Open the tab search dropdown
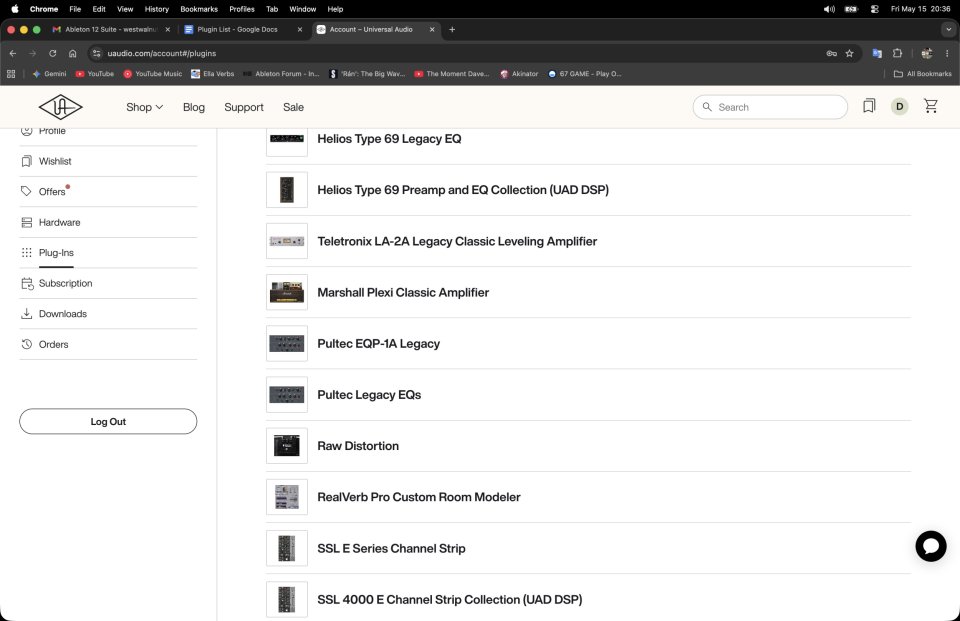Screen dimensions: 960x621 coord(949,29)
